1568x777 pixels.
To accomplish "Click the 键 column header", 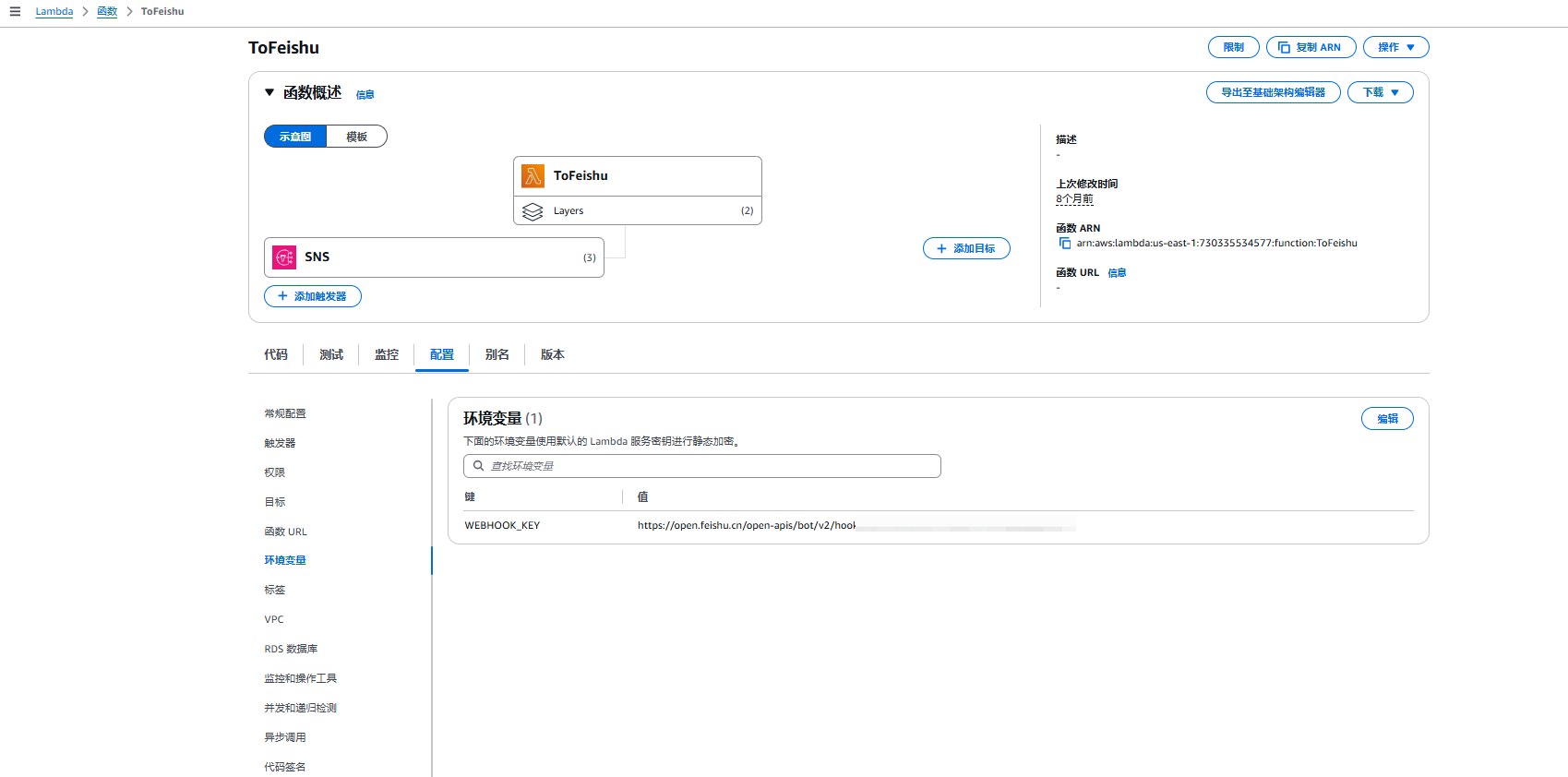I will tap(470, 497).
